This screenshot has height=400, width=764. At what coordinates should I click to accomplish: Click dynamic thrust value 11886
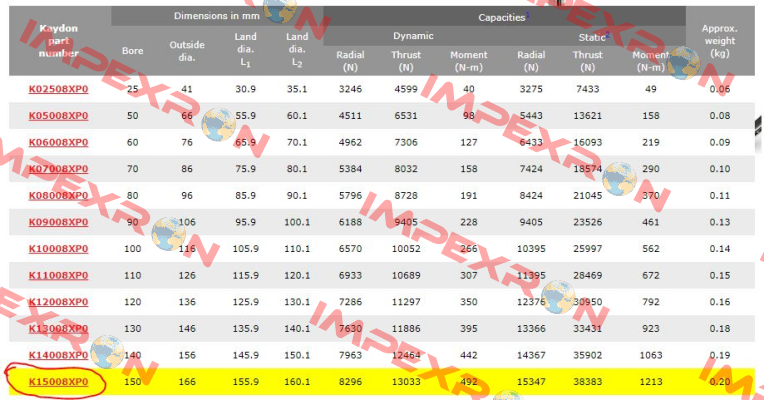[406, 328]
